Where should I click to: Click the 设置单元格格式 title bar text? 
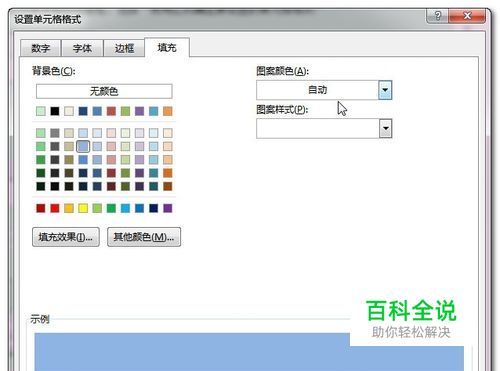[x=48, y=19]
